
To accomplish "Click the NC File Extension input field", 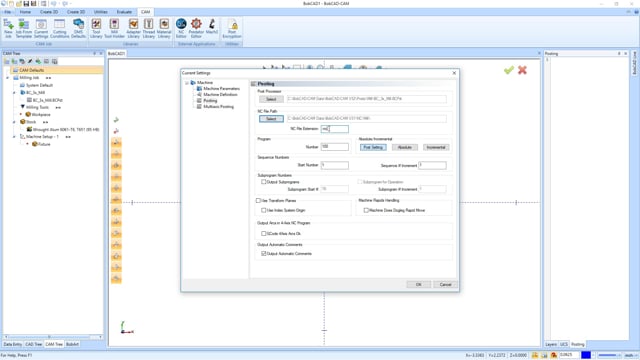I will click(x=335, y=129).
